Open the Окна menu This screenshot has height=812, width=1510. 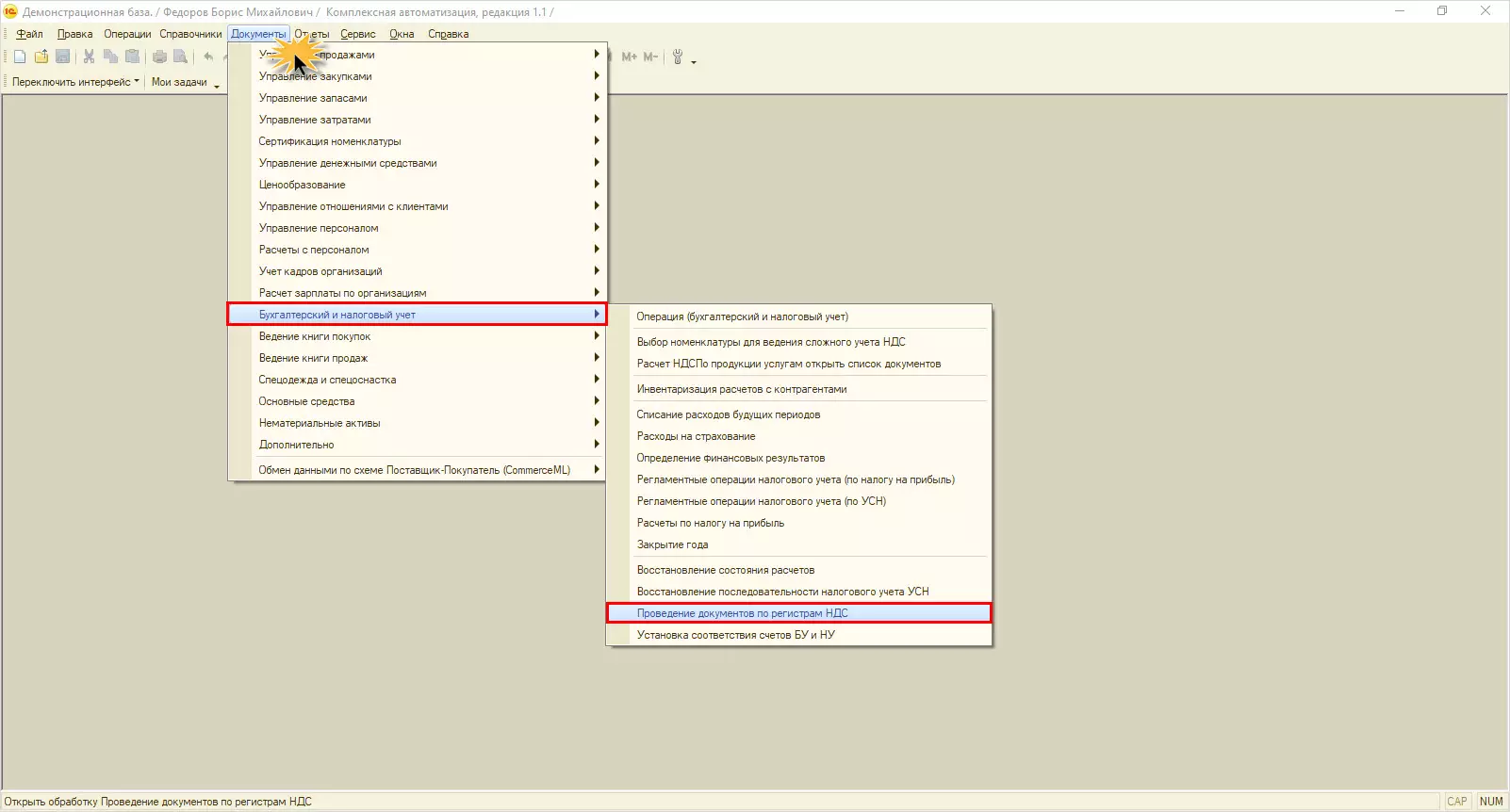(402, 34)
